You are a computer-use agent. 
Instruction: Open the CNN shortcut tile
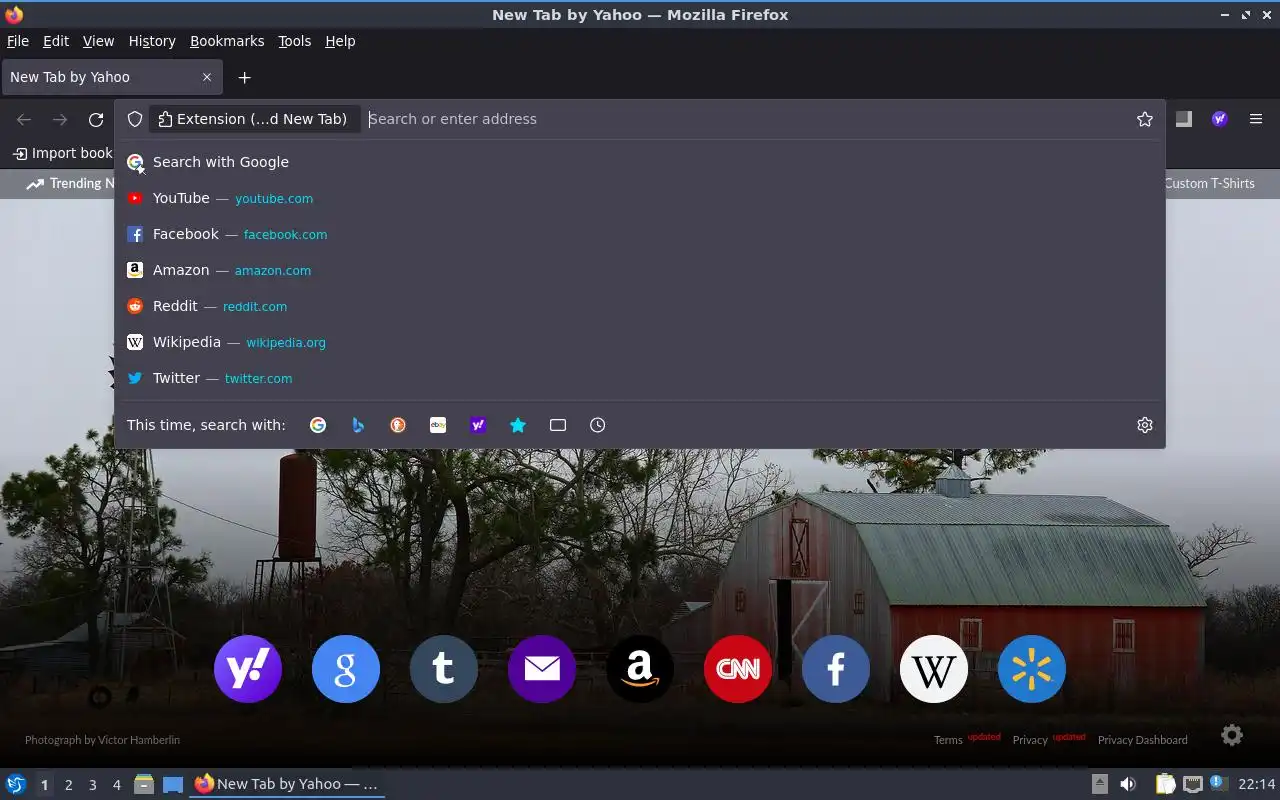[738, 669]
